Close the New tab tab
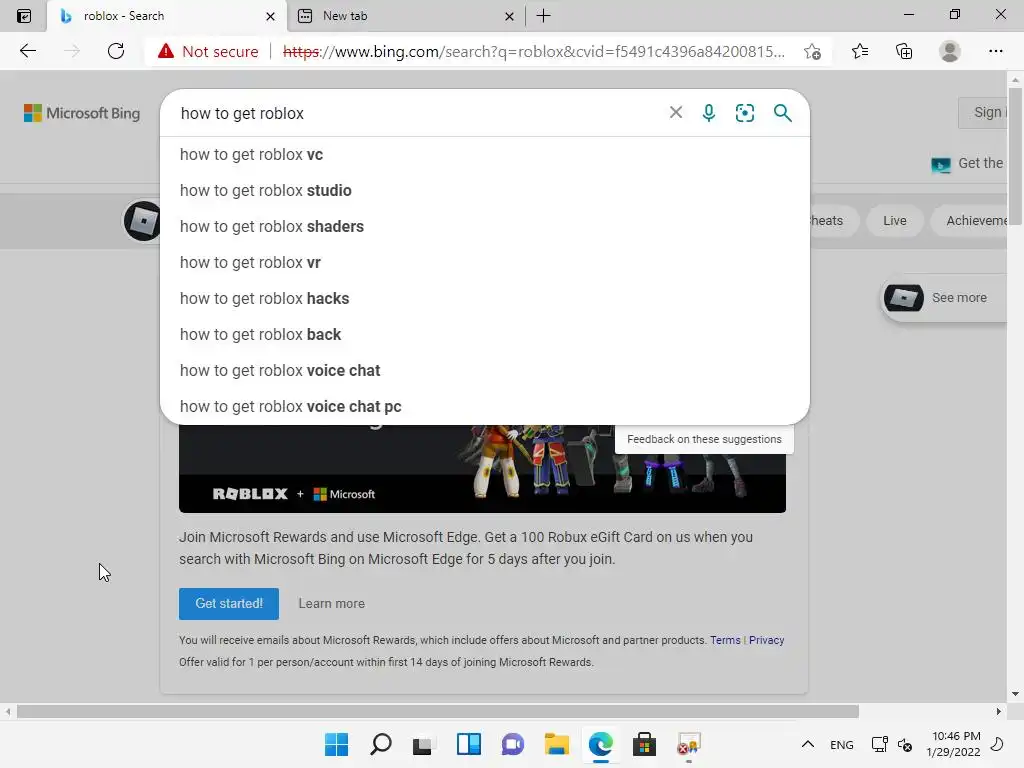1024x768 pixels. point(509,16)
